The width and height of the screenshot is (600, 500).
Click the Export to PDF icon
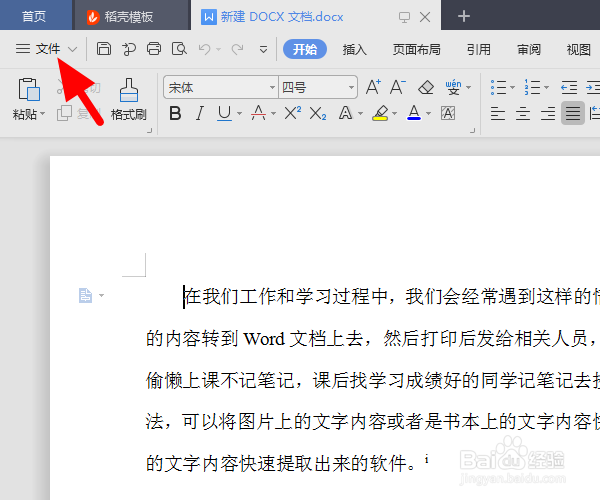pos(129,49)
